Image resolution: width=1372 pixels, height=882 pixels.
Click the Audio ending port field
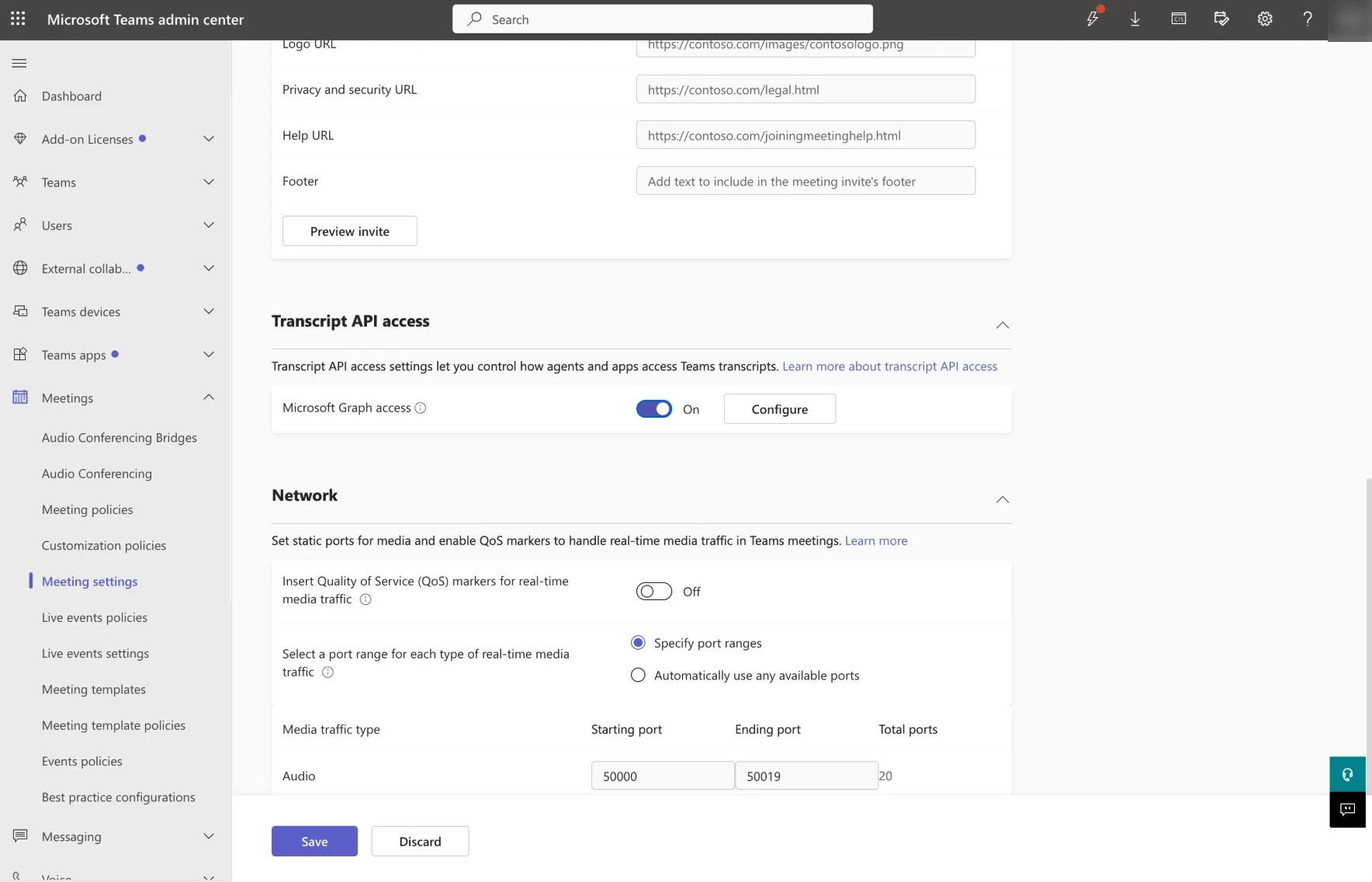coord(806,776)
